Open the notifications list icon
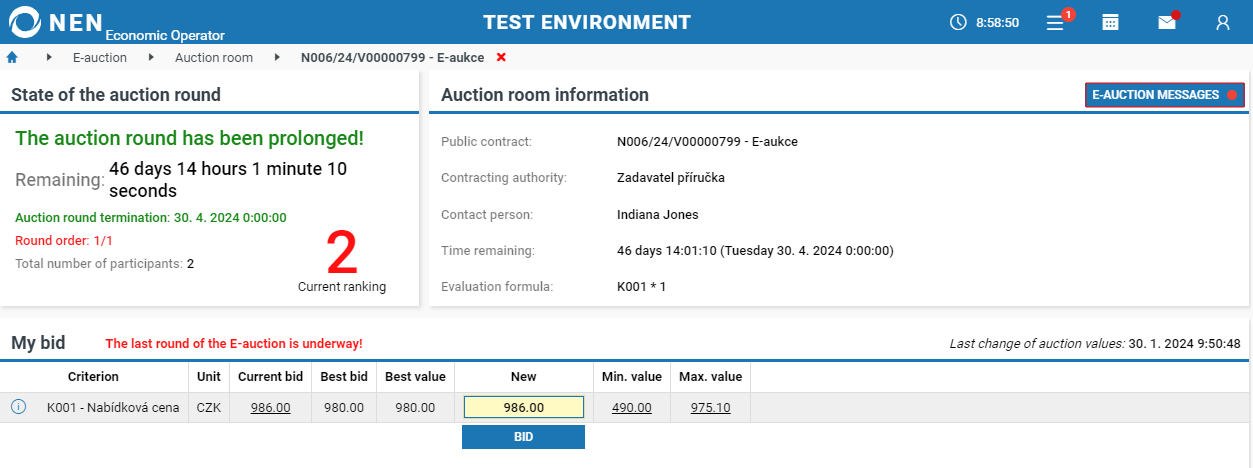This screenshot has height=468, width=1253. 1055,22
